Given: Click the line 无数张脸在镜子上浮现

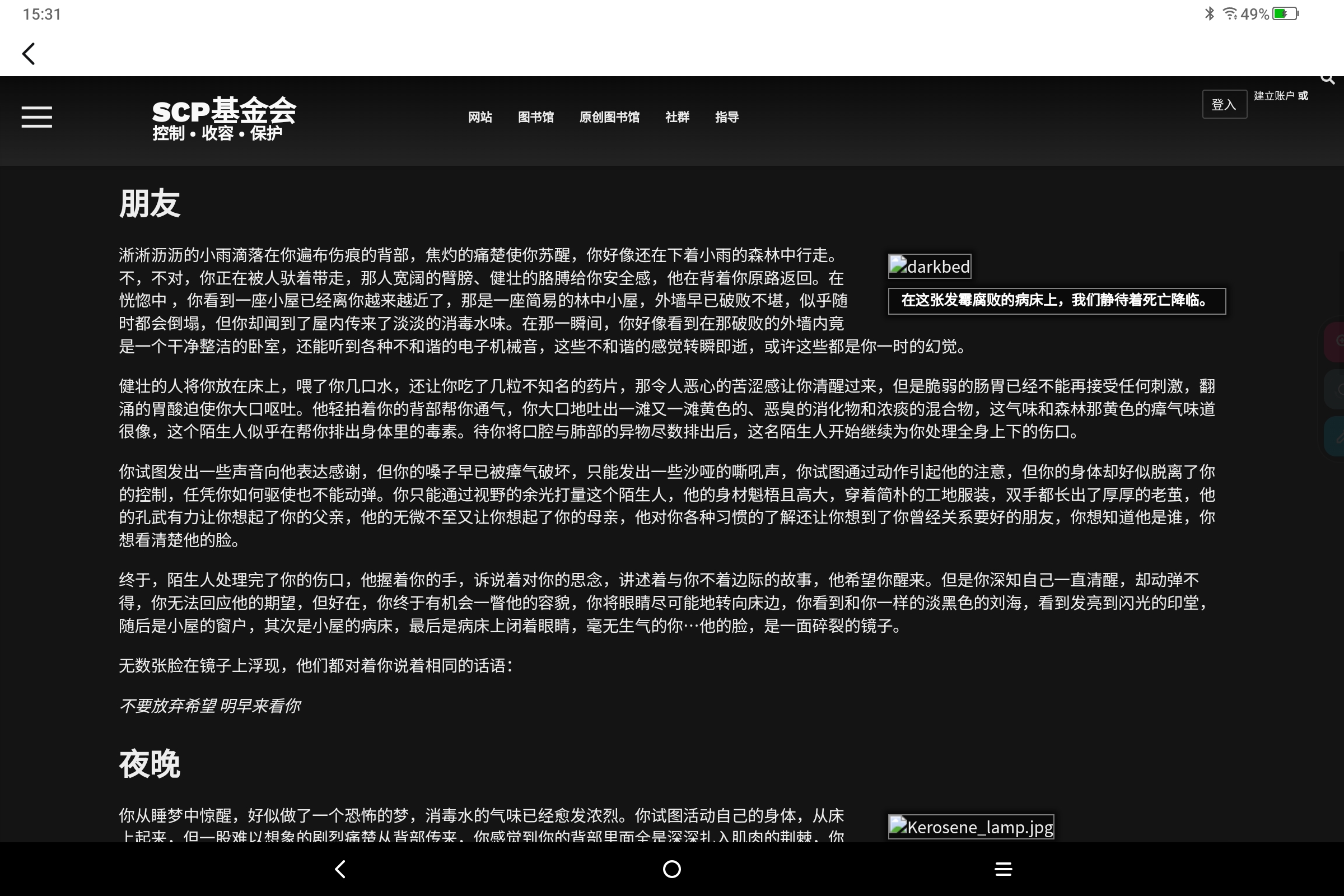Looking at the screenshot, I should click(x=316, y=666).
